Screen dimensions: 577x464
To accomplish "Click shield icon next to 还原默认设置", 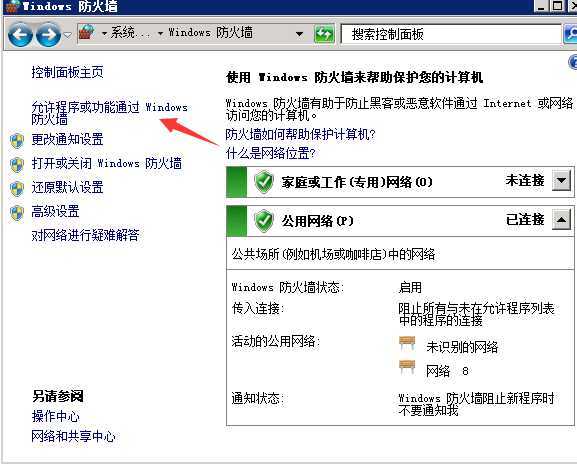I will tap(17, 189).
